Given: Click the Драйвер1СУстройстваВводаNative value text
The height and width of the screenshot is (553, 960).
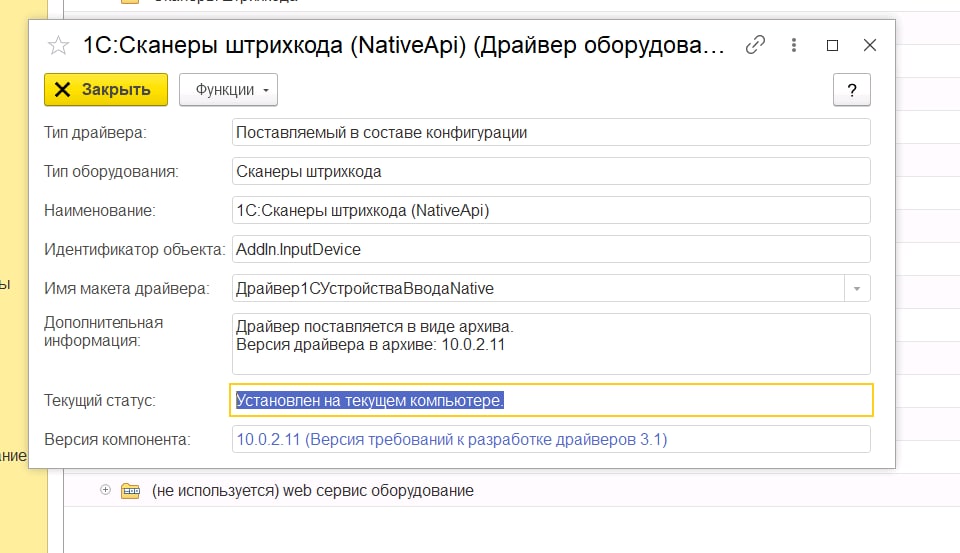Looking at the screenshot, I should click(365, 289).
